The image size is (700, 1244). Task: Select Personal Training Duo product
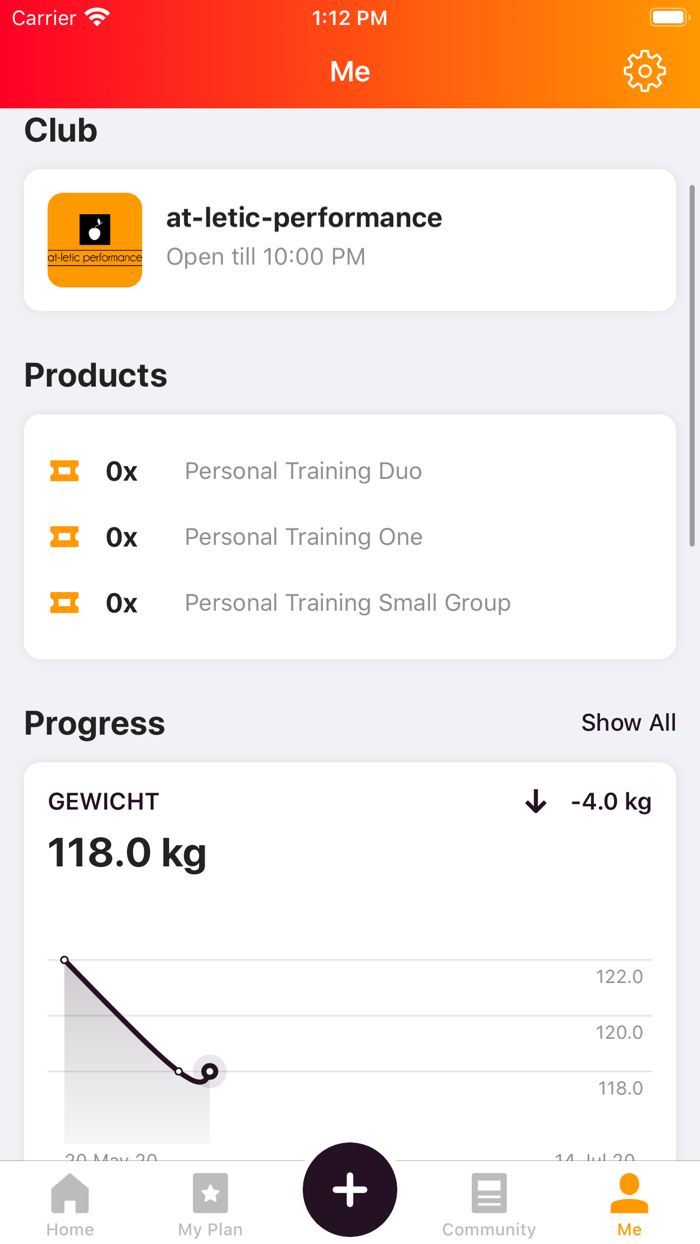coord(303,471)
